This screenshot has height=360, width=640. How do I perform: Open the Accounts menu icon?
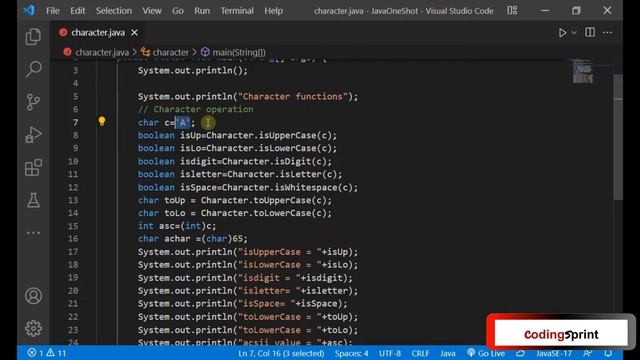pyautogui.click(x=33, y=296)
